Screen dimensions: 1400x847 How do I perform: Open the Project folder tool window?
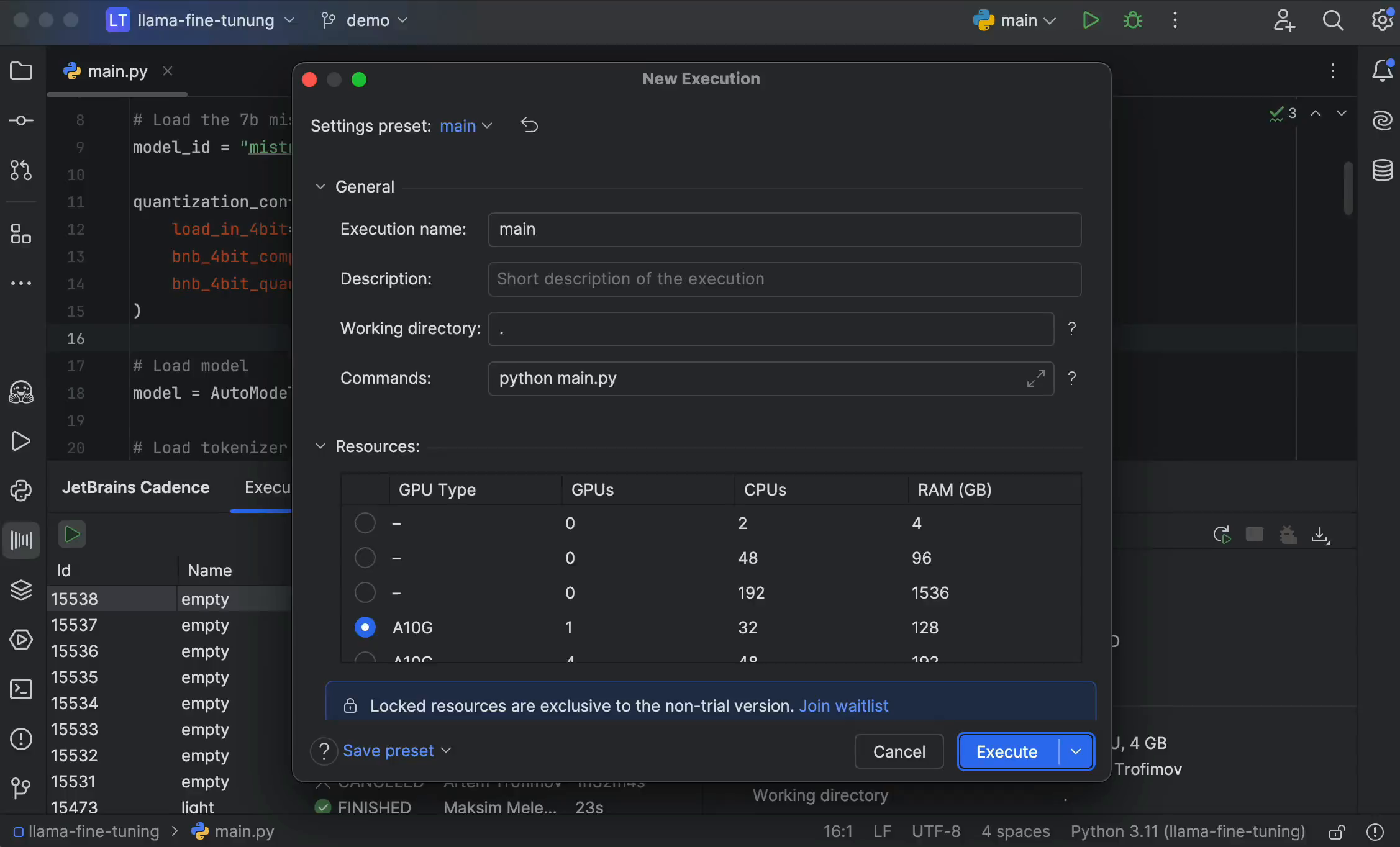tap(21, 71)
